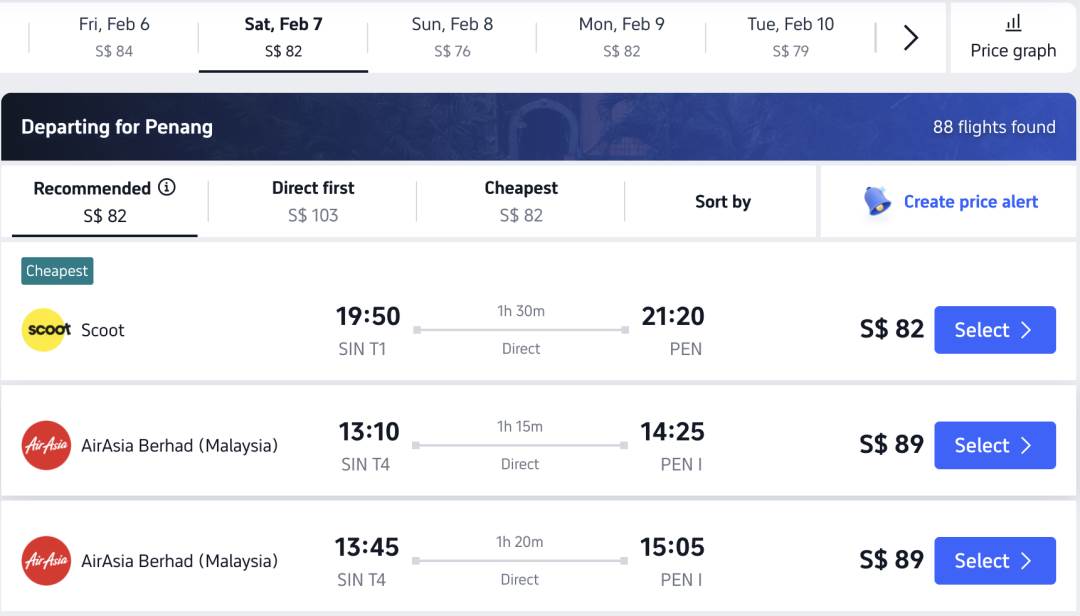Screen dimensions: 1080x616
Task: Click AirAsia logo on 13:10 flight
Action: (x=46, y=445)
